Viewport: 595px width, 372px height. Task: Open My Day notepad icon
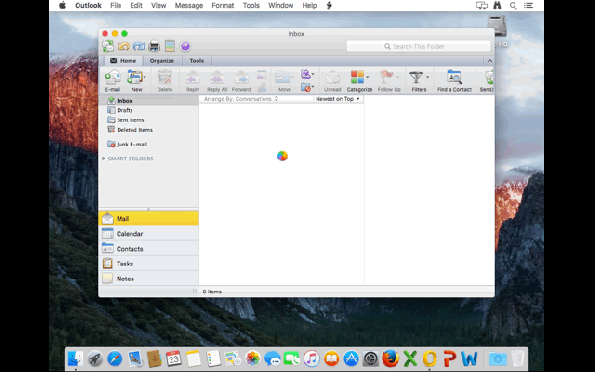(x=170, y=46)
